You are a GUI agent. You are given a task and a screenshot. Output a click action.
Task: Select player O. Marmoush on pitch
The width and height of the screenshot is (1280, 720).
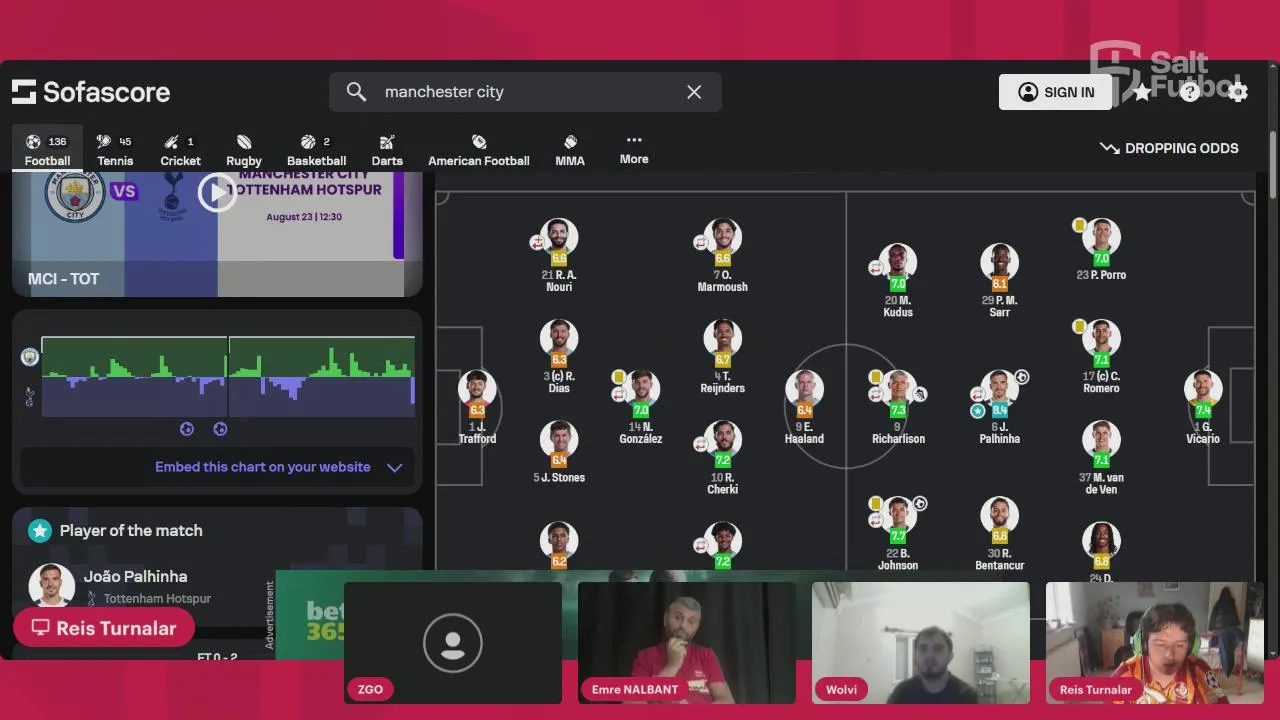coord(722,256)
